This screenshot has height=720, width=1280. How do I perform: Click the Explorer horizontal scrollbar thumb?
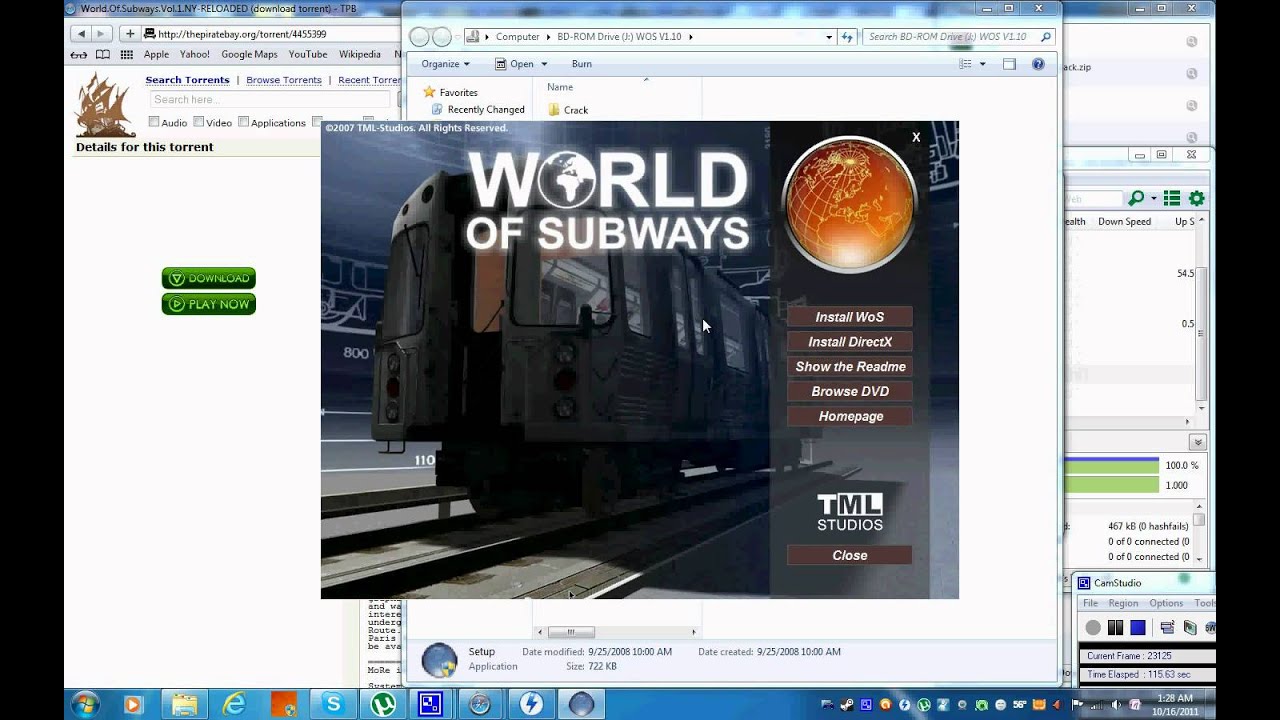[571, 632]
